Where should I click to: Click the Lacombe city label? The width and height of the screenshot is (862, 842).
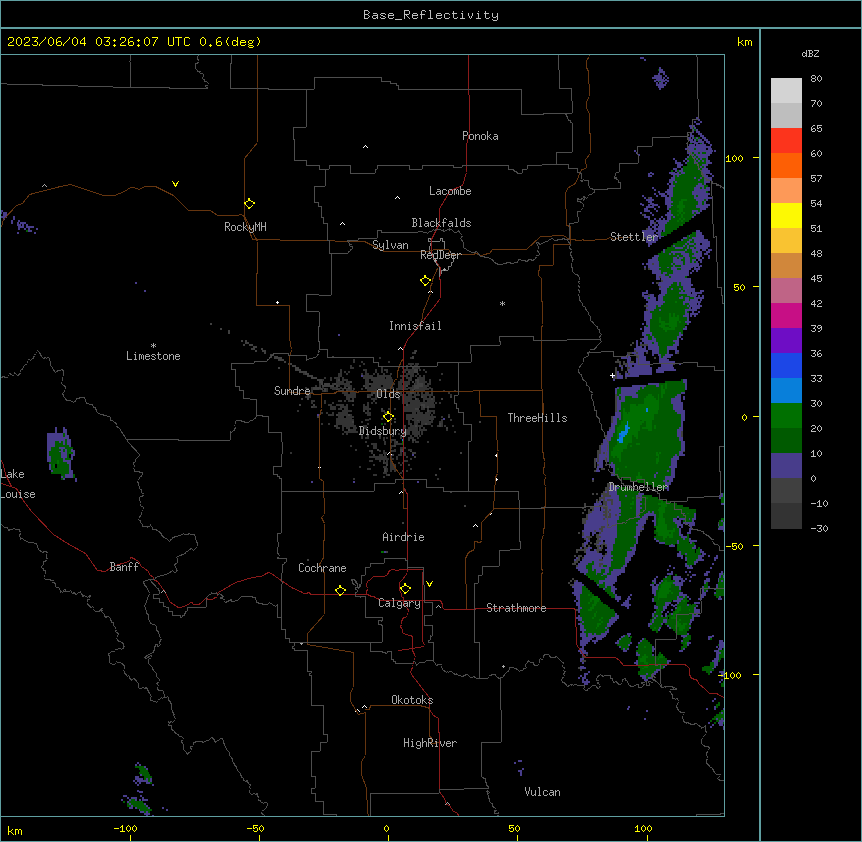[450, 191]
